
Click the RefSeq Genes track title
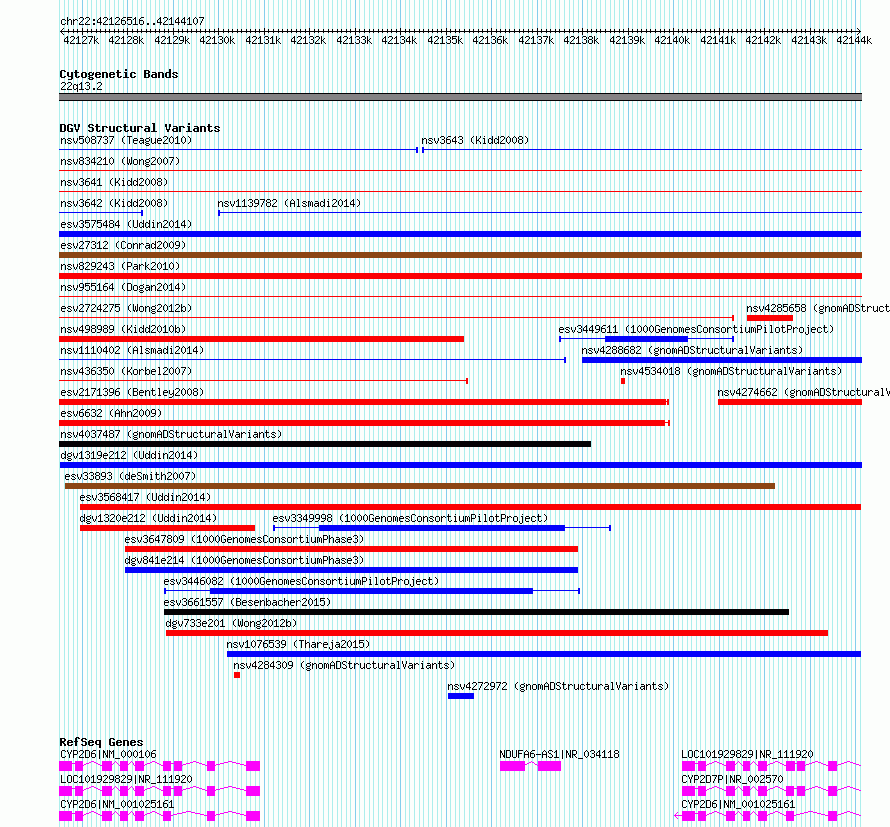click(101, 742)
